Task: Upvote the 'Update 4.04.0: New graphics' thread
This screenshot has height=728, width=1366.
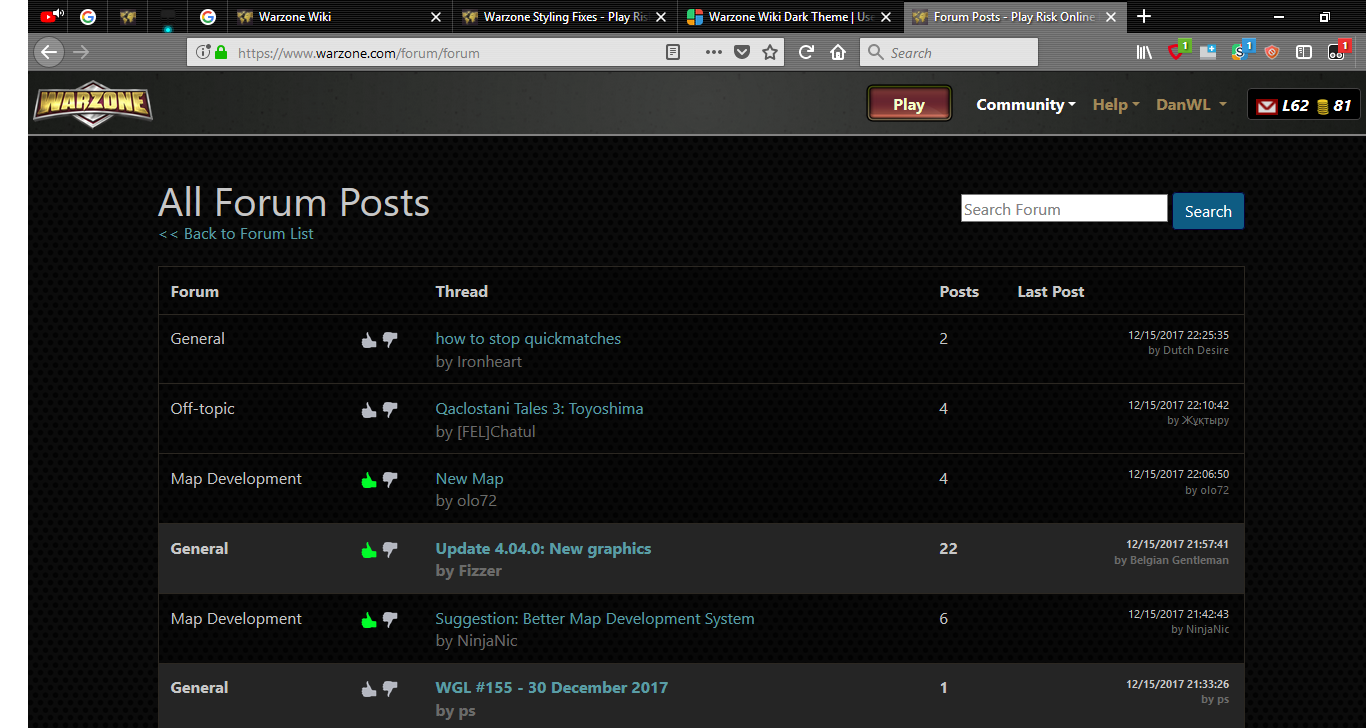Action: pos(368,549)
